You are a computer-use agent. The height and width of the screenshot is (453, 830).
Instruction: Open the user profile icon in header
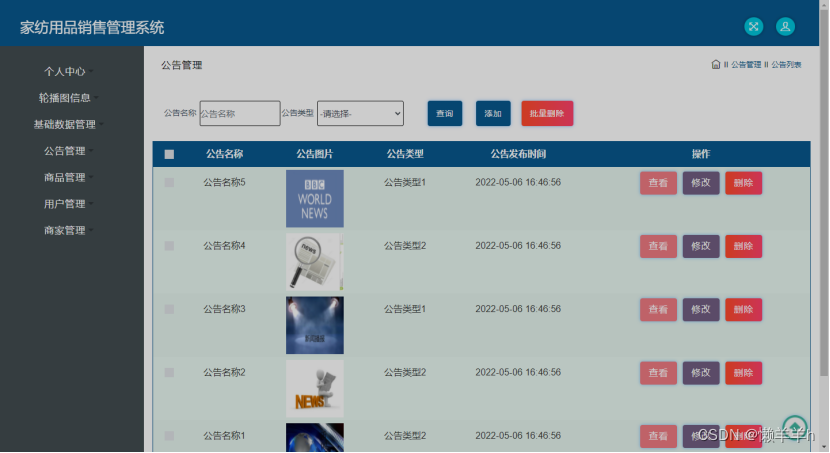[x=785, y=26]
